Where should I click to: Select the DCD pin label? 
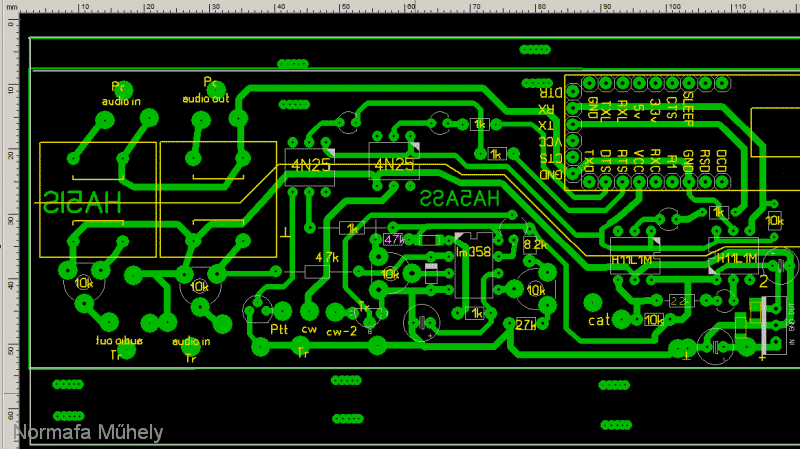[x=721, y=161]
